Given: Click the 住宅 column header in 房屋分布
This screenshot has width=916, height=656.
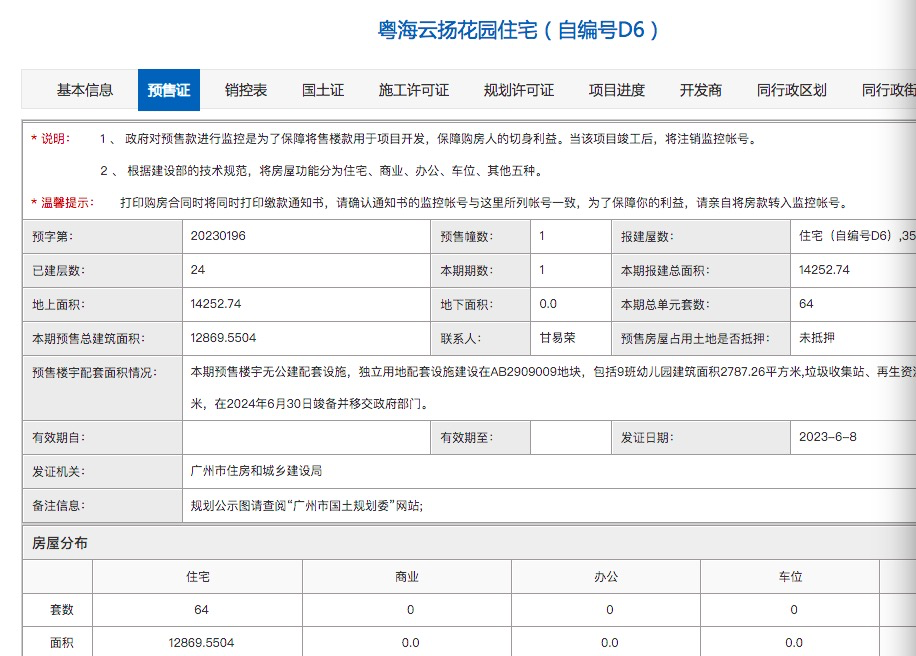Looking at the screenshot, I should (197, 576).
